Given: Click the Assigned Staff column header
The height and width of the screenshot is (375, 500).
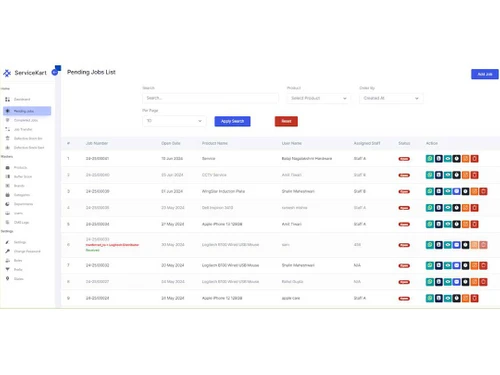Looking at the screenshot, I should [x=367, y=143].
